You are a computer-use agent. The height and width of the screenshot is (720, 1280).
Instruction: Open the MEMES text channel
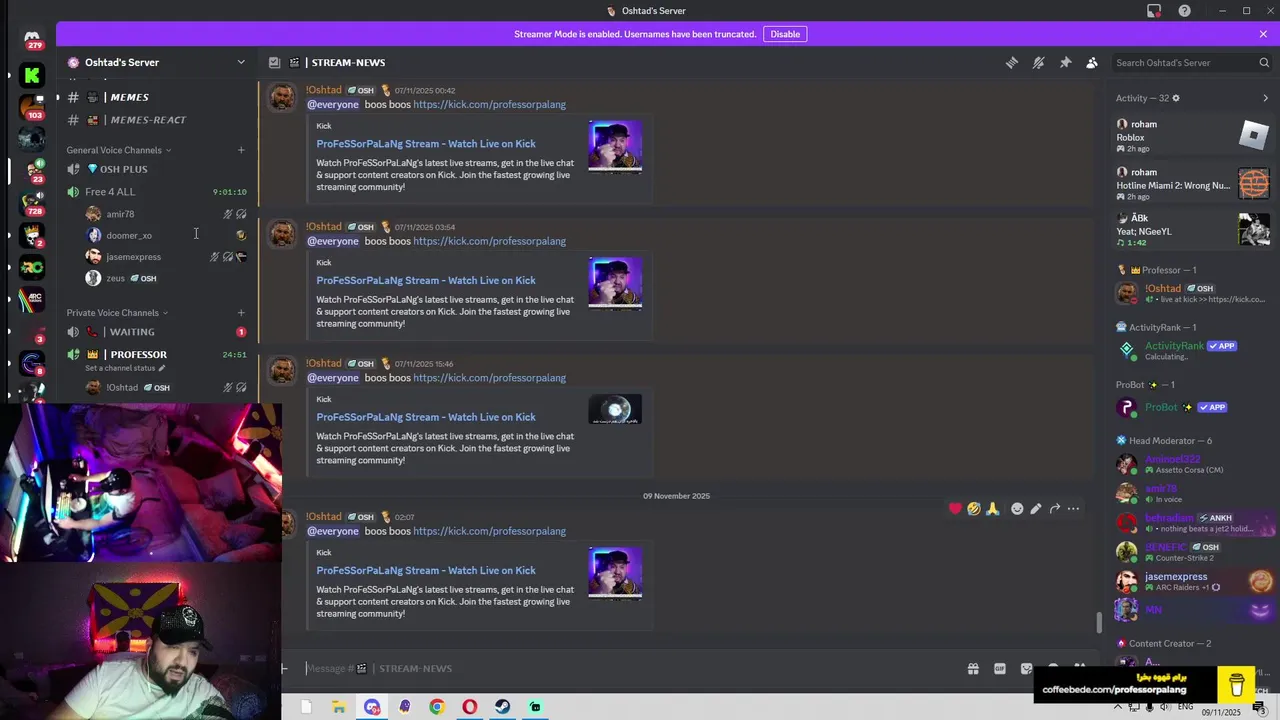coord(155,97)
